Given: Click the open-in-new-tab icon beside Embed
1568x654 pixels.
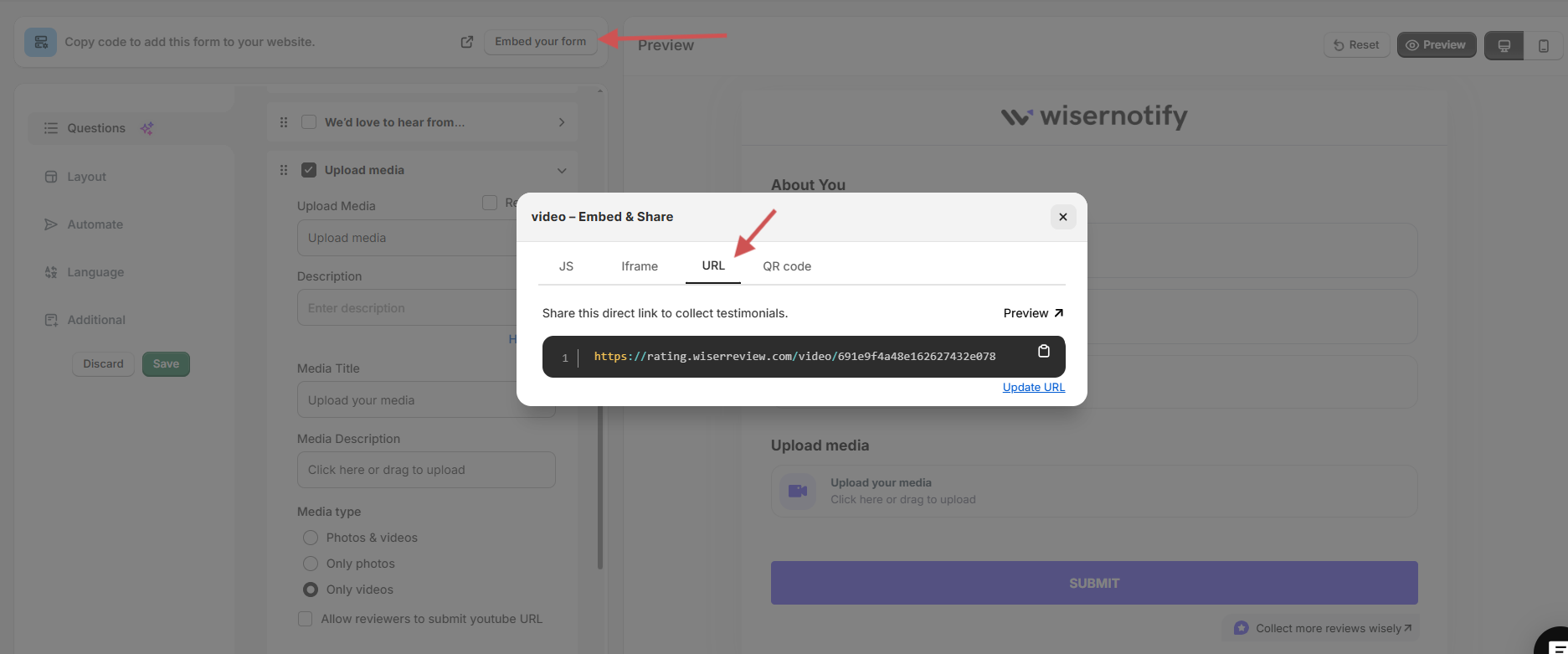Looking at the screenshot, I should point(467,42).
